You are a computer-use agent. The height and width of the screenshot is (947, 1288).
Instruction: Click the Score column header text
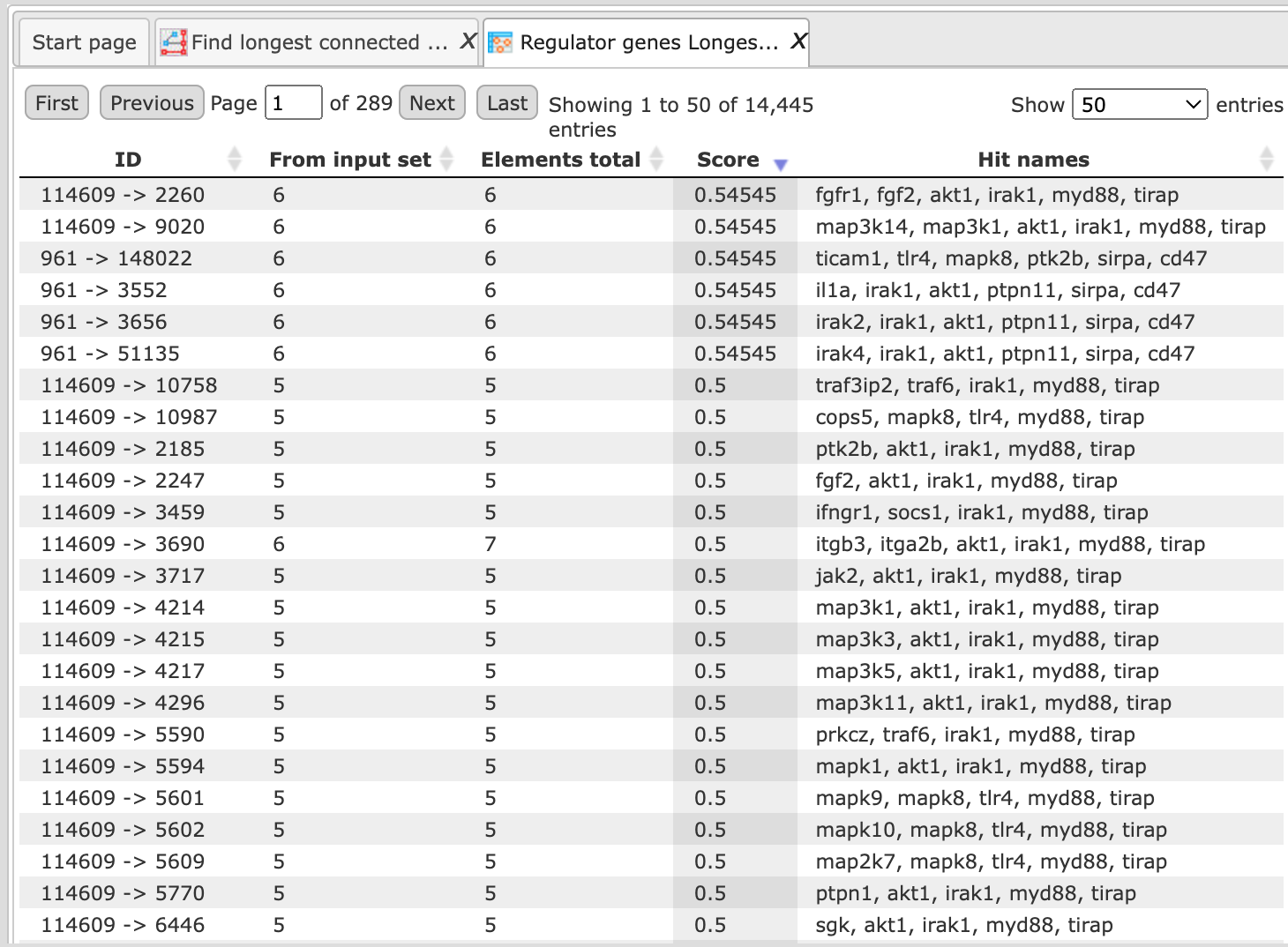pos(728,160)
